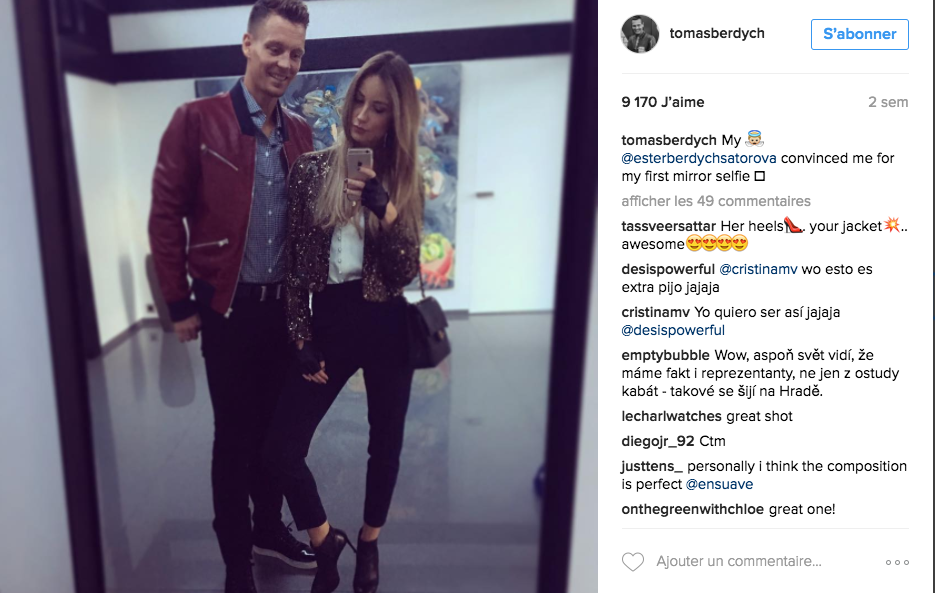Open the desispowerful commenter profile
Viewport: 935px width, 593px height.
pos(668,269)
